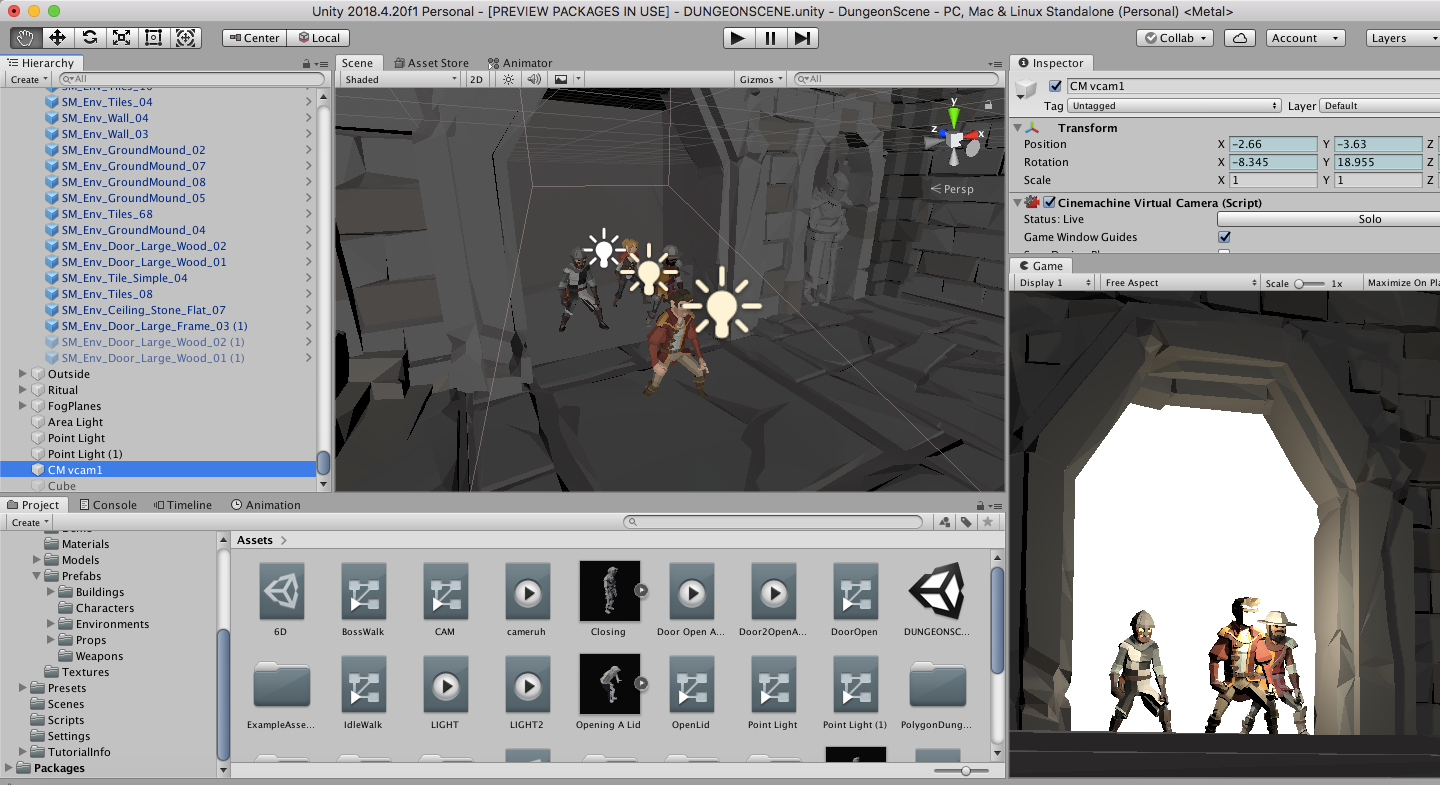Toggle Persp projection label
The image size is (1440, 785).
click(x=951, y=189)
